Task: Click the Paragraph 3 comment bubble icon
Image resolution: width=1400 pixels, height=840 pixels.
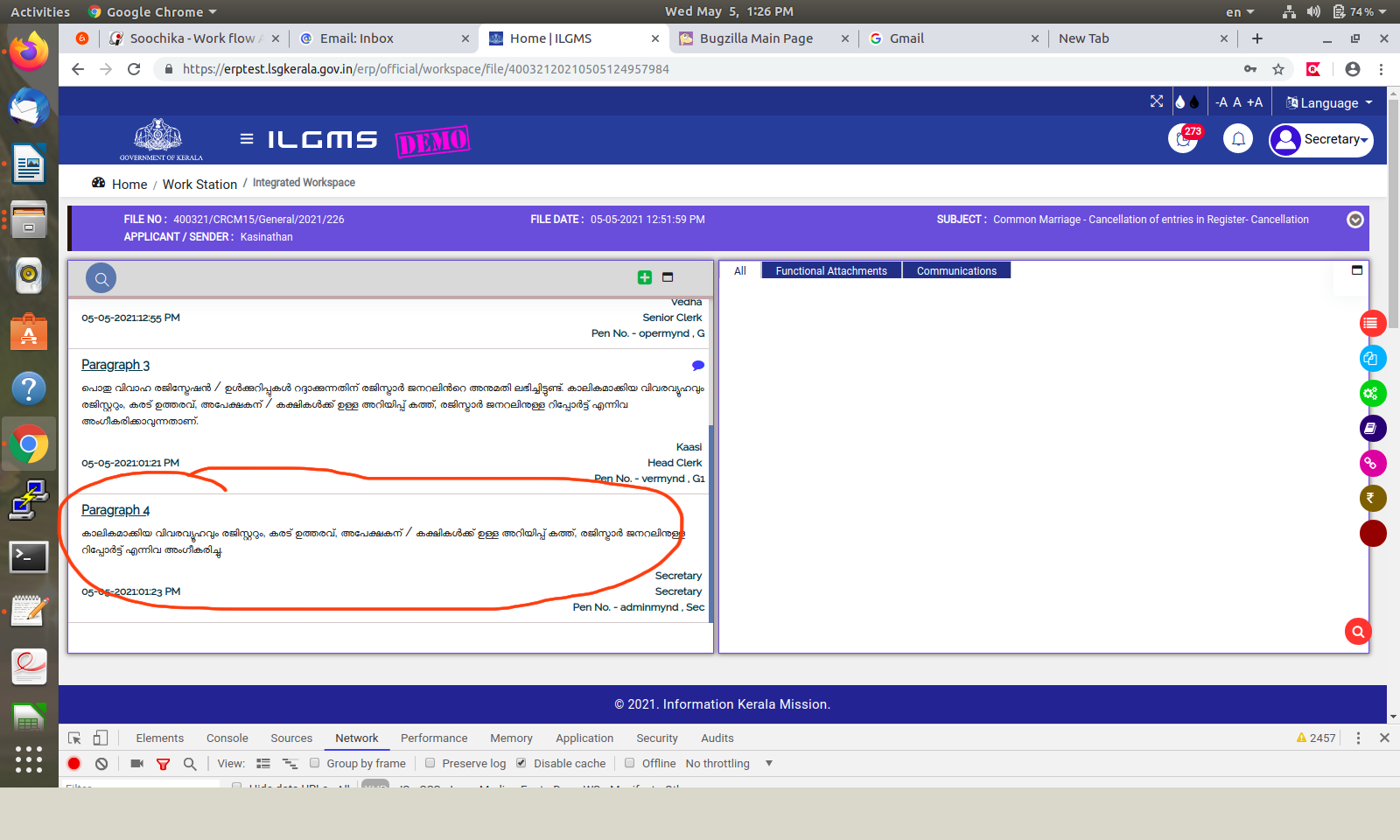Action: [697, 366]
